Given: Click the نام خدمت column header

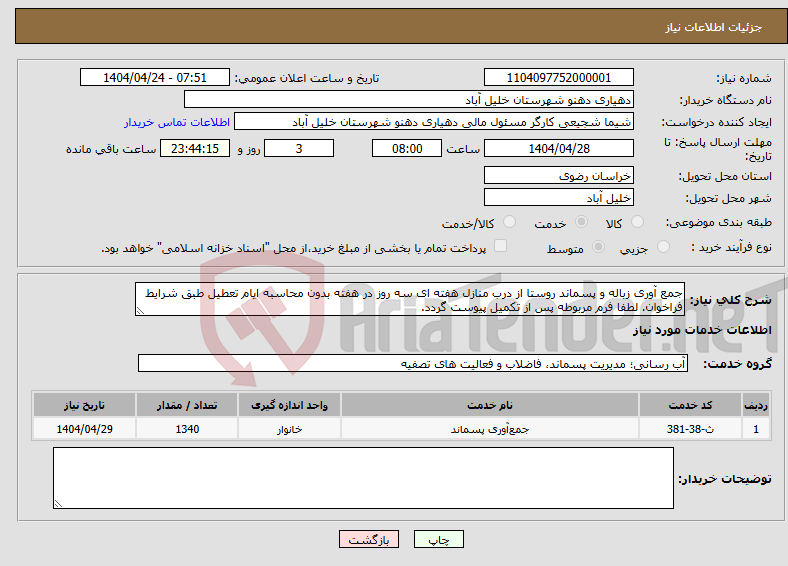Looking at the screenshot, I should tap(489, 405).
